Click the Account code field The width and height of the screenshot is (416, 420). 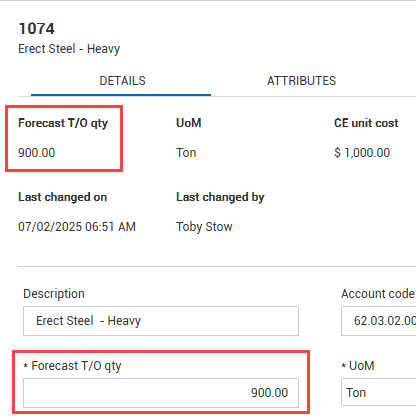tap(378, 321)
